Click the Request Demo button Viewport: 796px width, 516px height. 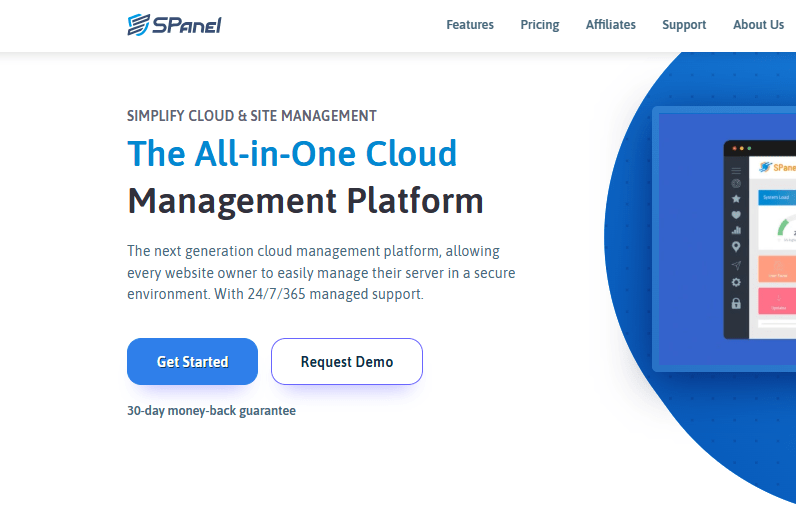pyautogui.click(x=347, y=362)
